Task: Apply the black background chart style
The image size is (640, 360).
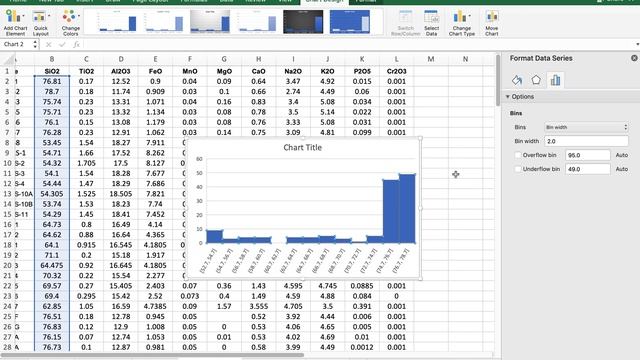Action: click(x=303, y=22)
